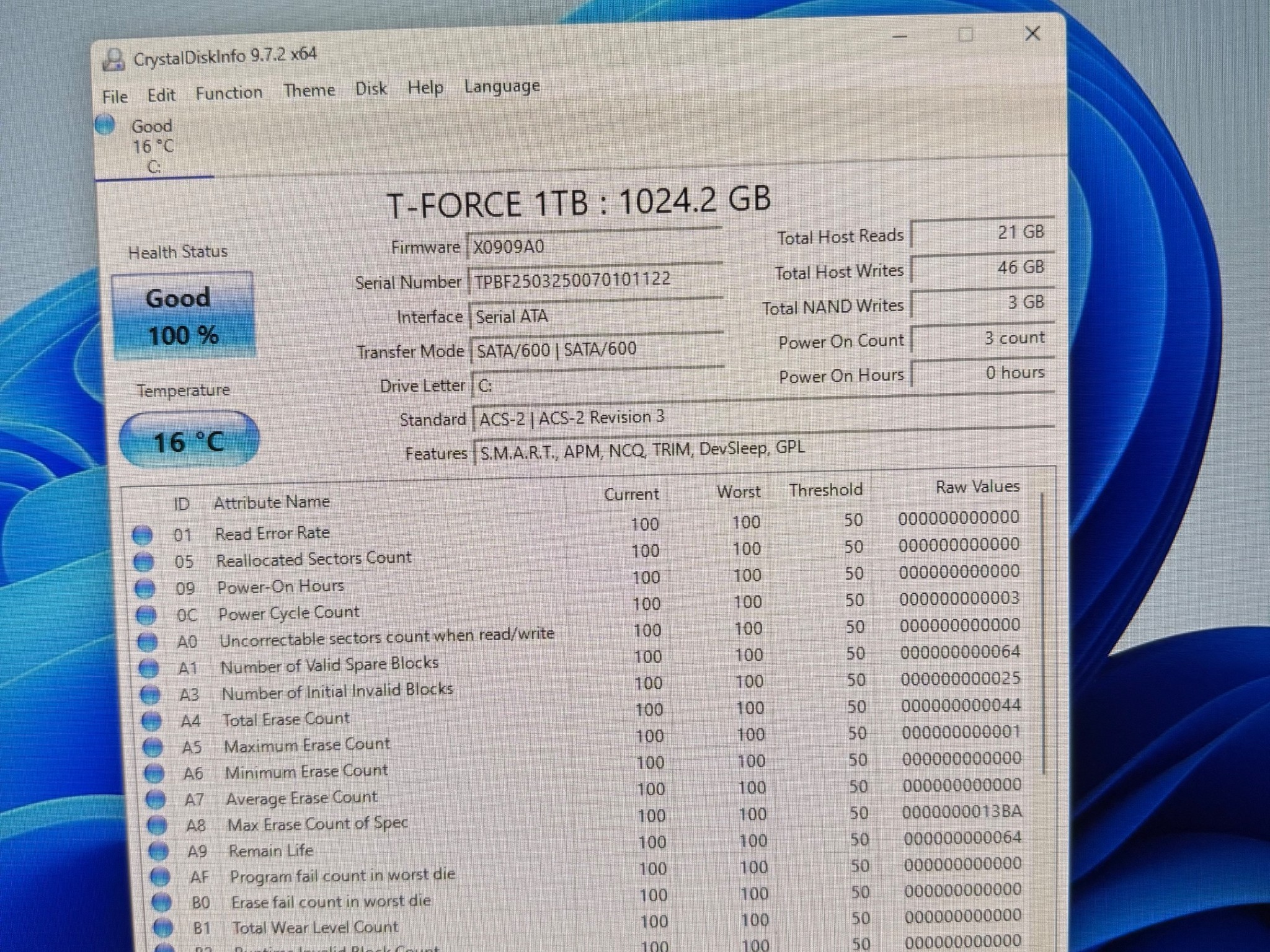This screenshot has height=952, width=1270.
Task: Click Total Host Writes value 46 GB
Action: tap(982, 268)
